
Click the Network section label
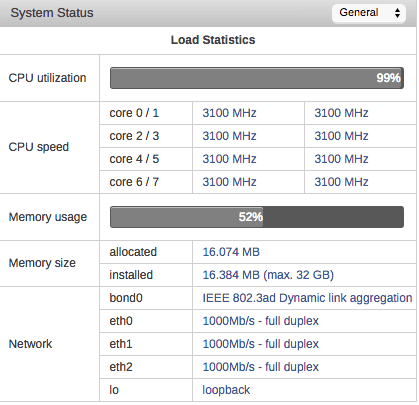coord(30,344)
